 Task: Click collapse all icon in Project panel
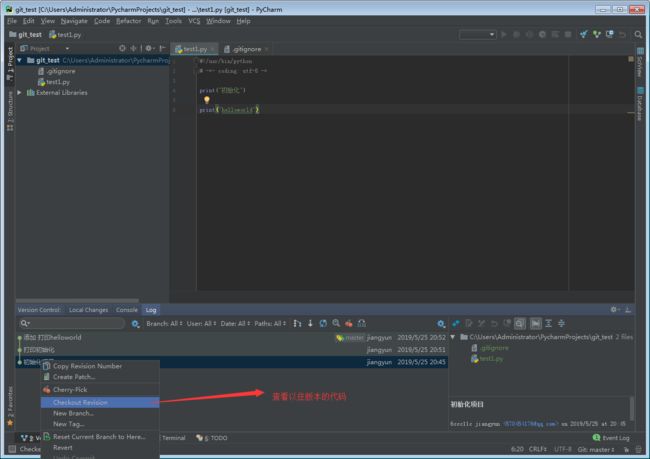(133, 49)
